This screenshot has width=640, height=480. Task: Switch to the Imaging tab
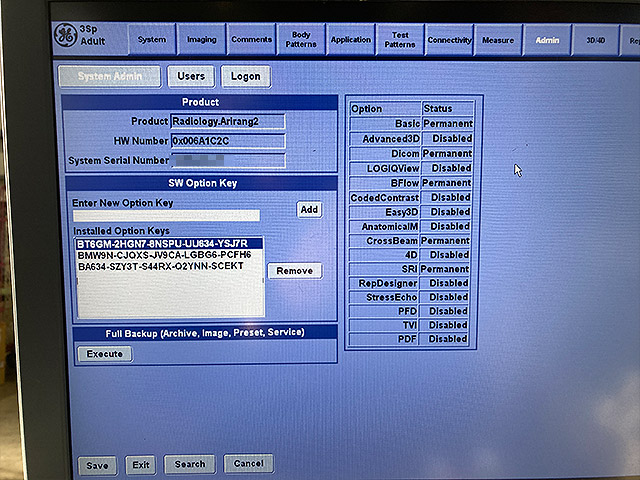coord(202,40)
